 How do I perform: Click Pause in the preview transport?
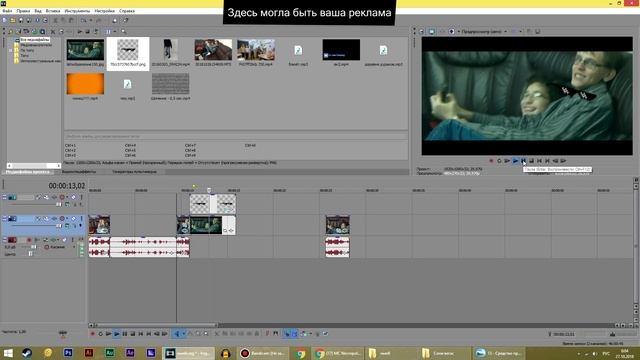click(523, 161)
